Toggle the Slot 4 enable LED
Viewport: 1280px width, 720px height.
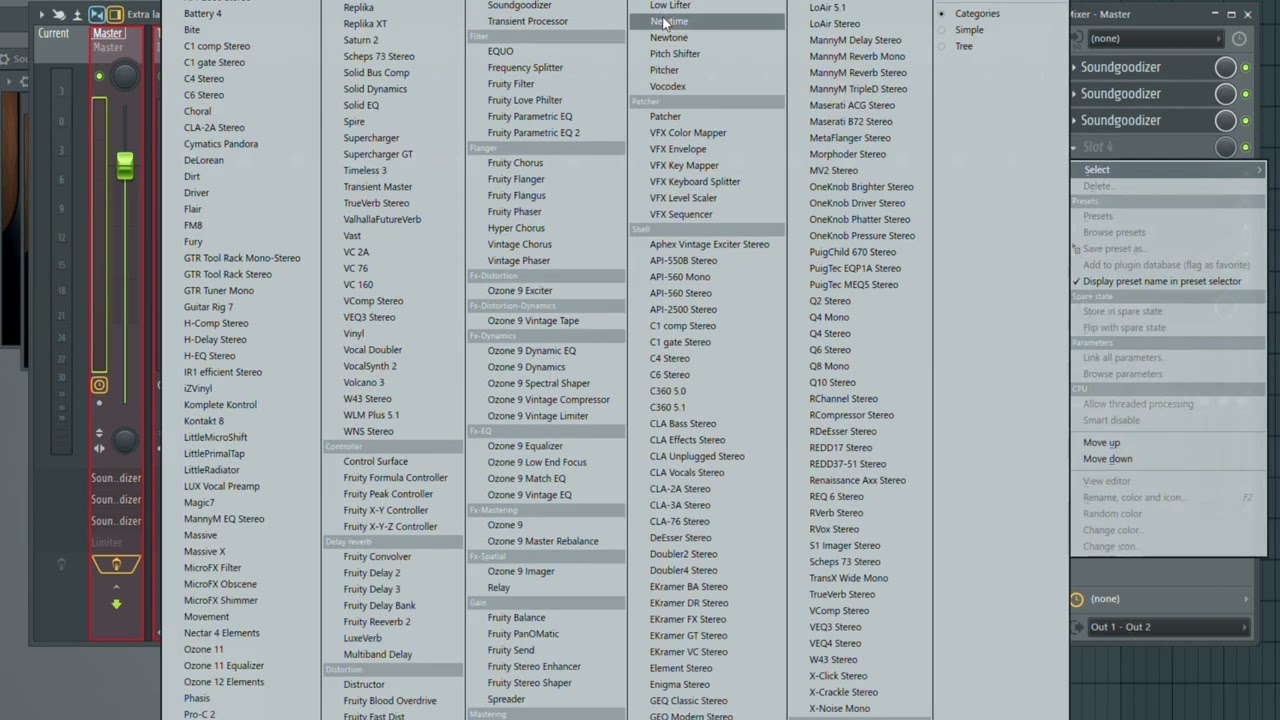tap(1246, 147)
